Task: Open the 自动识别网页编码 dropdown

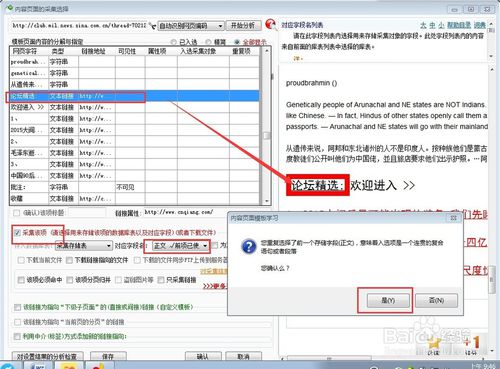Action: click(191, 26)
